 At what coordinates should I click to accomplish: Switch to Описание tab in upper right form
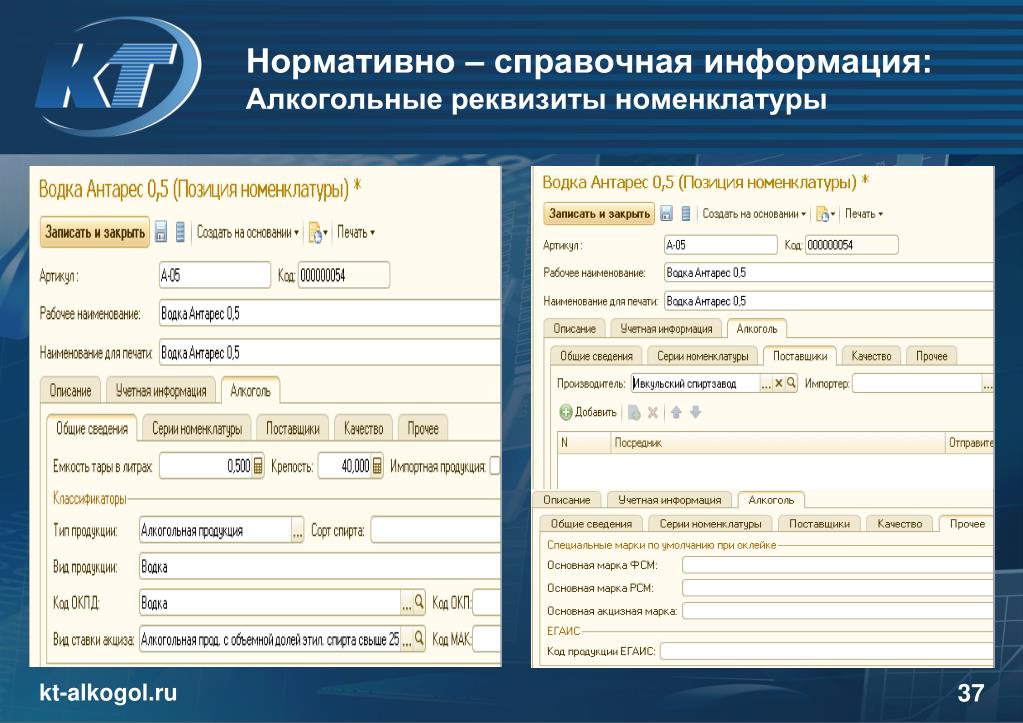pos(575,329)
